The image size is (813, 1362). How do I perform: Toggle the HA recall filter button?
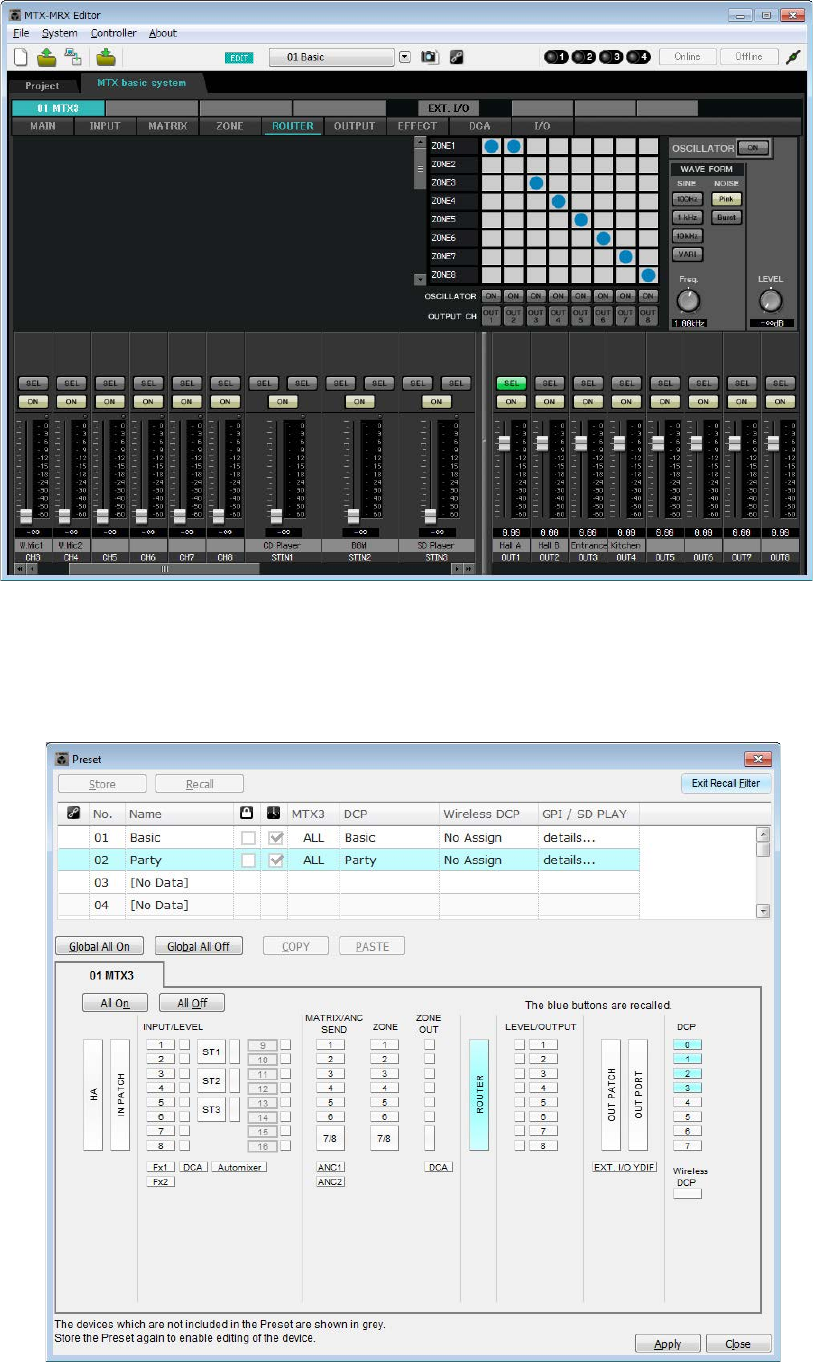[93, 1095]
